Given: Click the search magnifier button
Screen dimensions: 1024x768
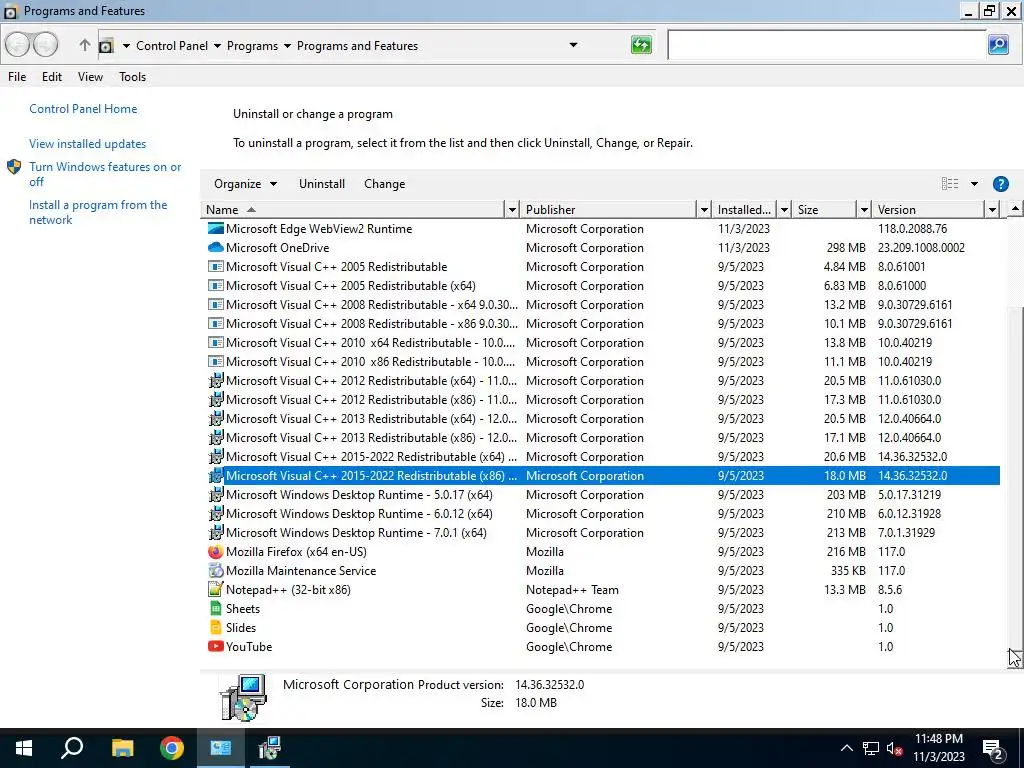Looking at the screenshot, I should pos(998,45).
